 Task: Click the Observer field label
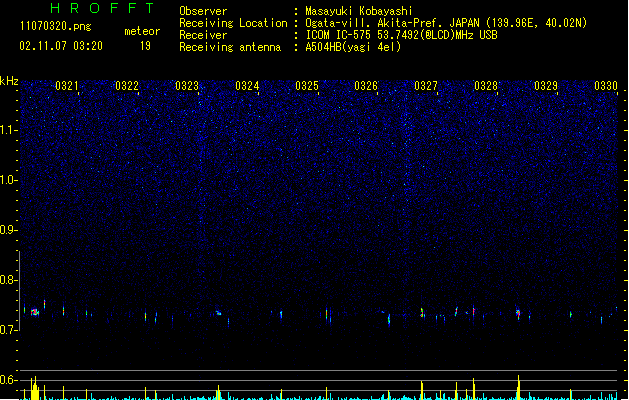[x=203, y=11]
